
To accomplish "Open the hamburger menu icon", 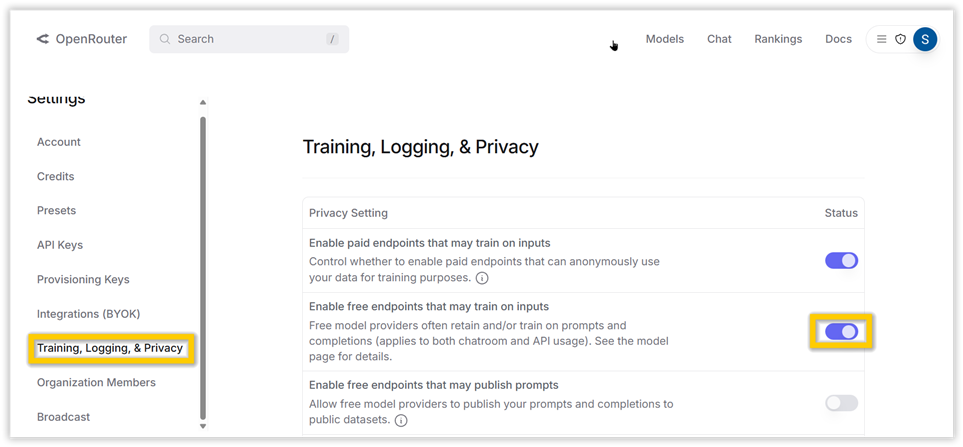I will tap(881, 39).
